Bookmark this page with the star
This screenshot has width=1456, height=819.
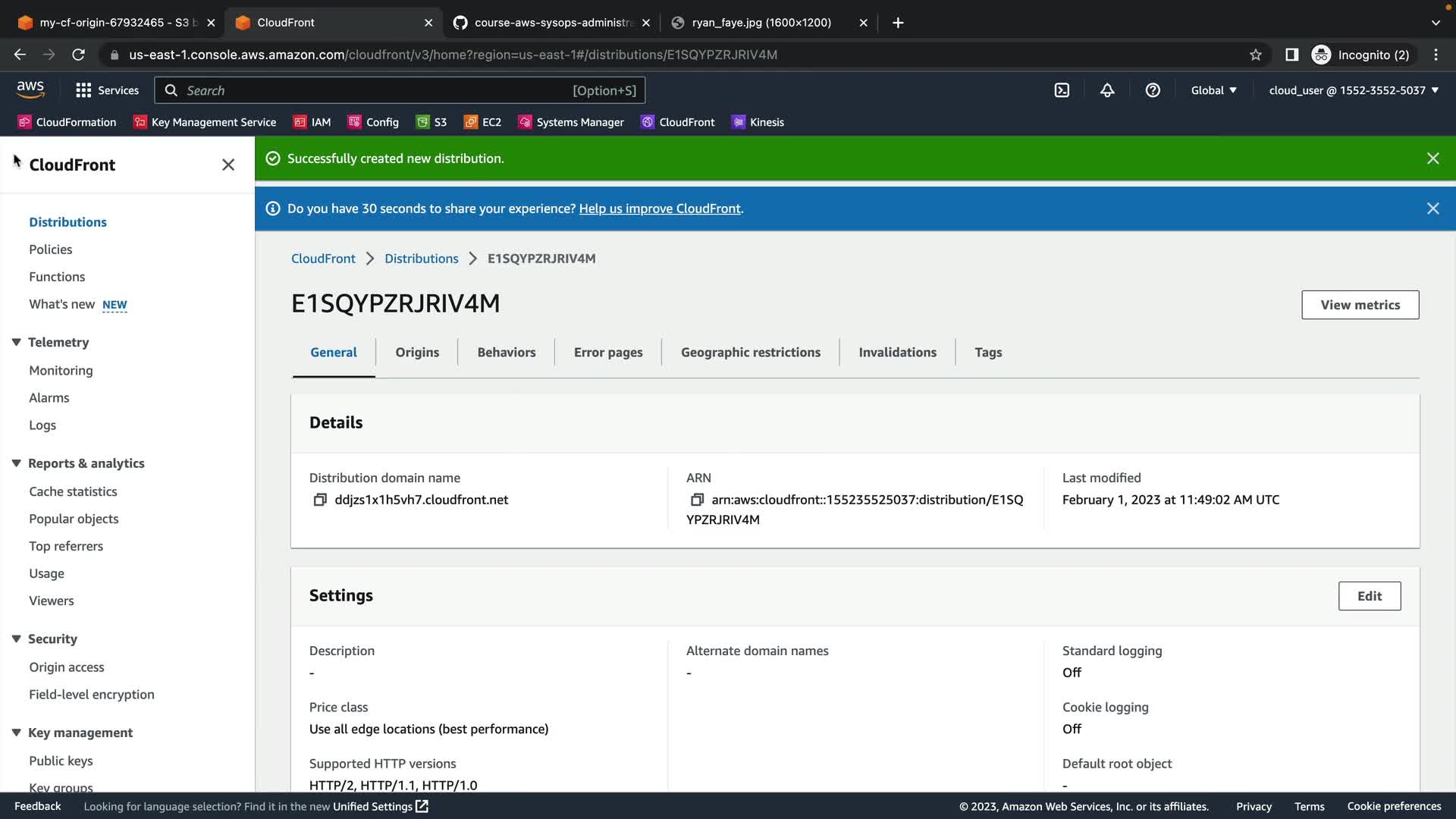point(1256,55)
